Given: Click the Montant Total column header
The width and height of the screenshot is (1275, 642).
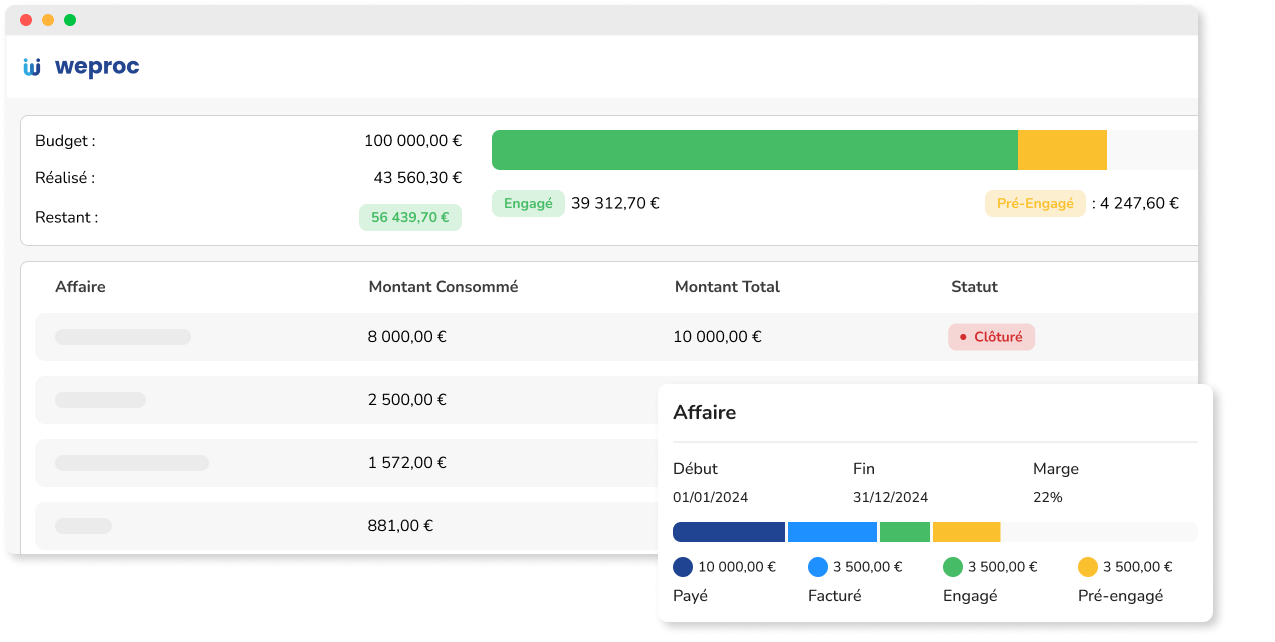Looking at the screenshot, I should click(x=727, y=287).
